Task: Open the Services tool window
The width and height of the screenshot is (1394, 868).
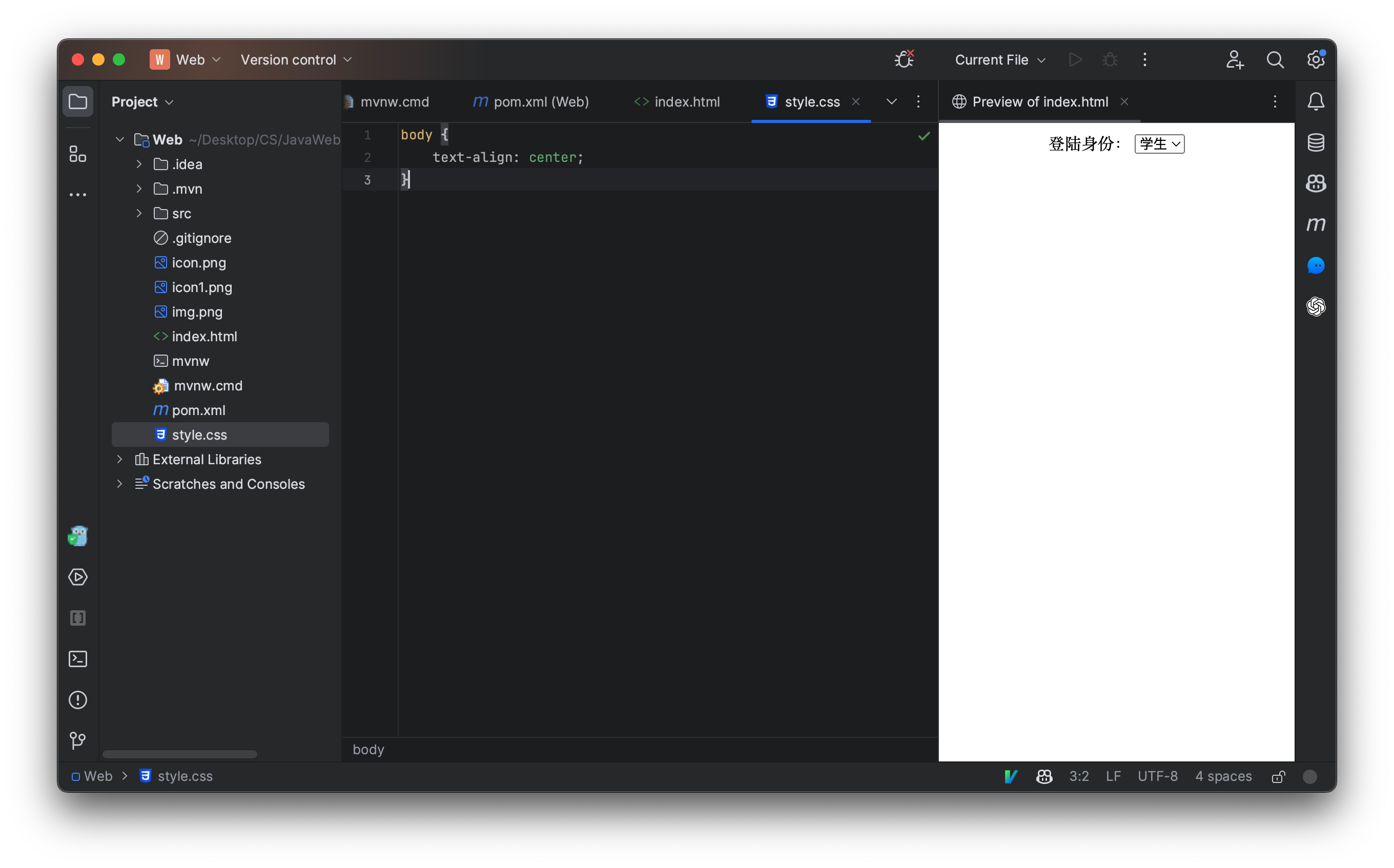Action: coord(77,577)
